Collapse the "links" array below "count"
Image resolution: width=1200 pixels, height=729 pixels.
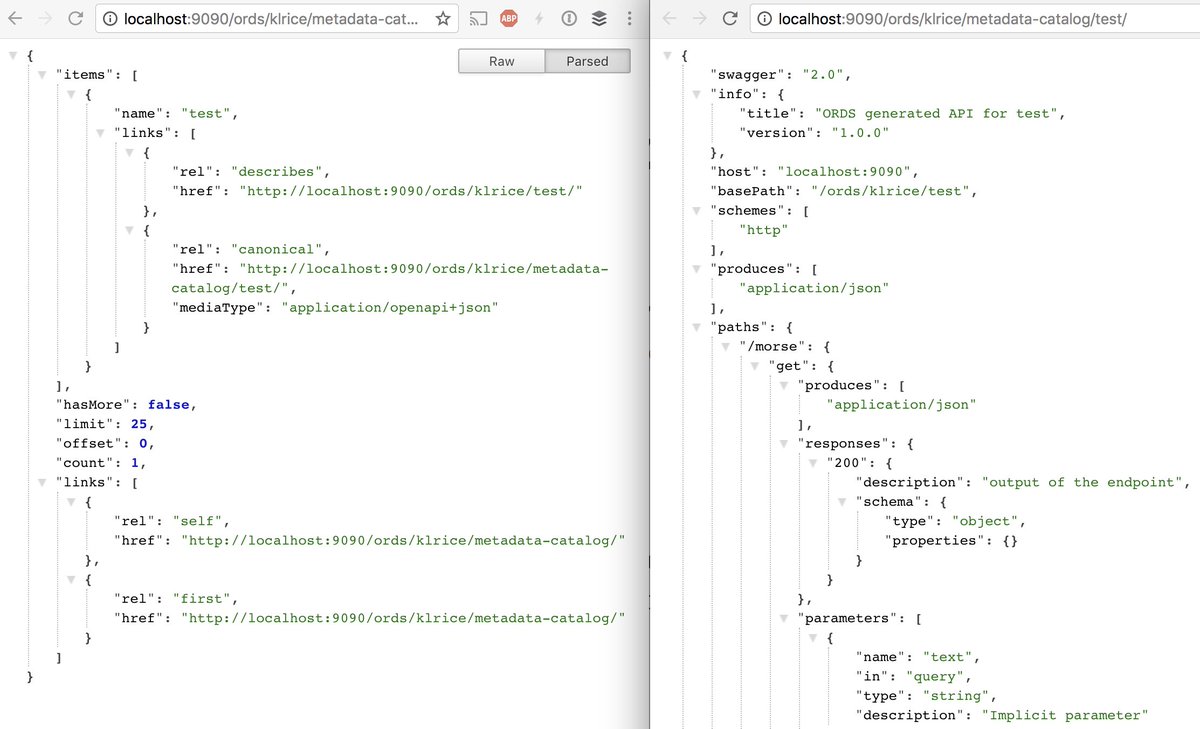[41, 482]
